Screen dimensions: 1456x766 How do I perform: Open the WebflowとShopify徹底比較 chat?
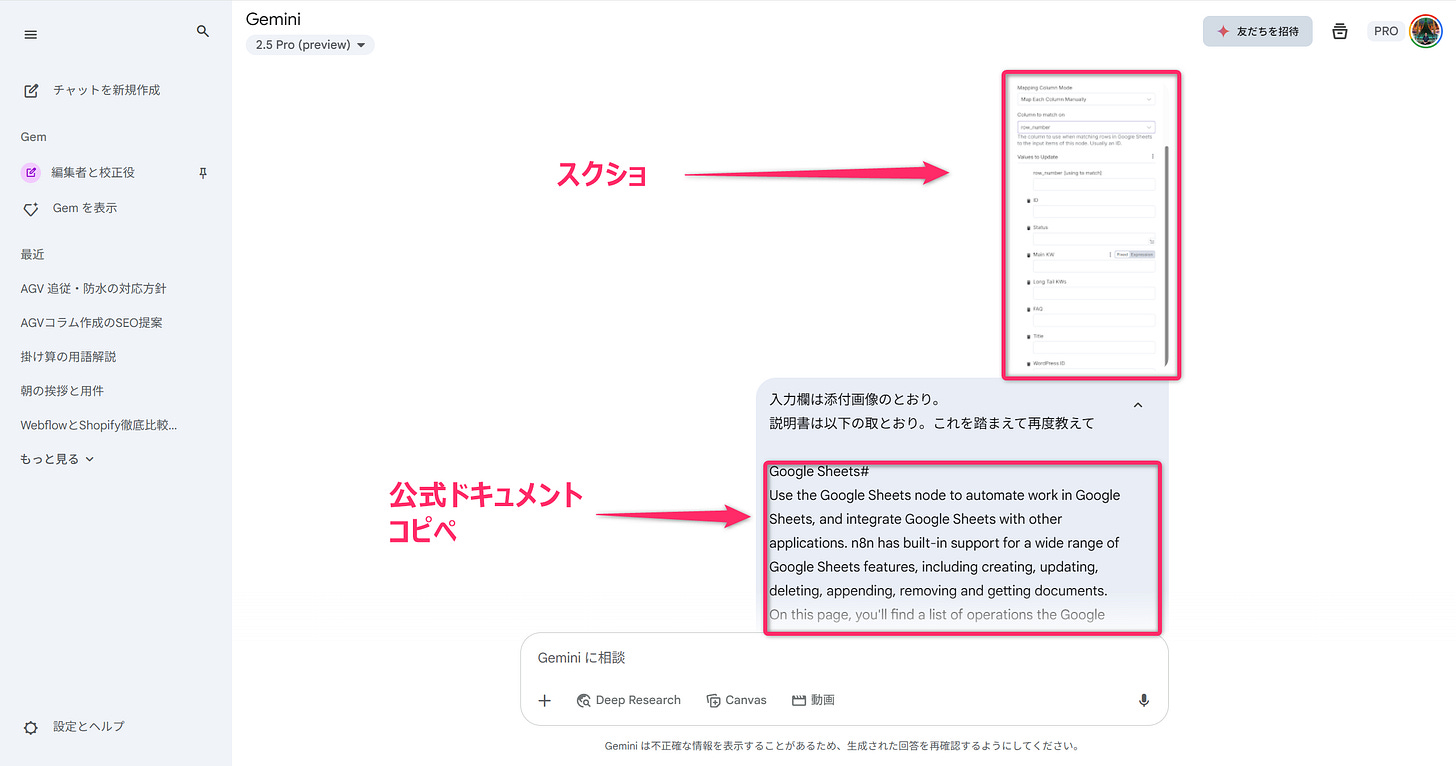[99, 425]
